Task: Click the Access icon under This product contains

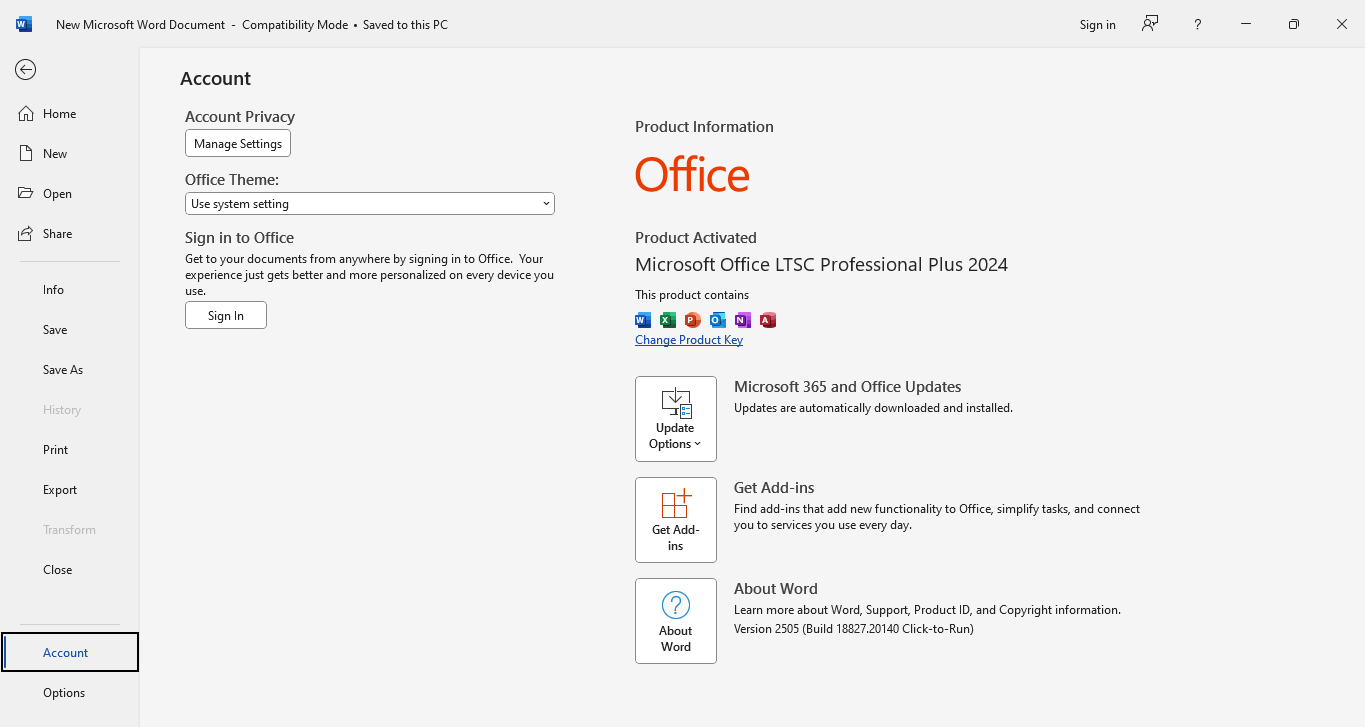Action: click(768, 320)
